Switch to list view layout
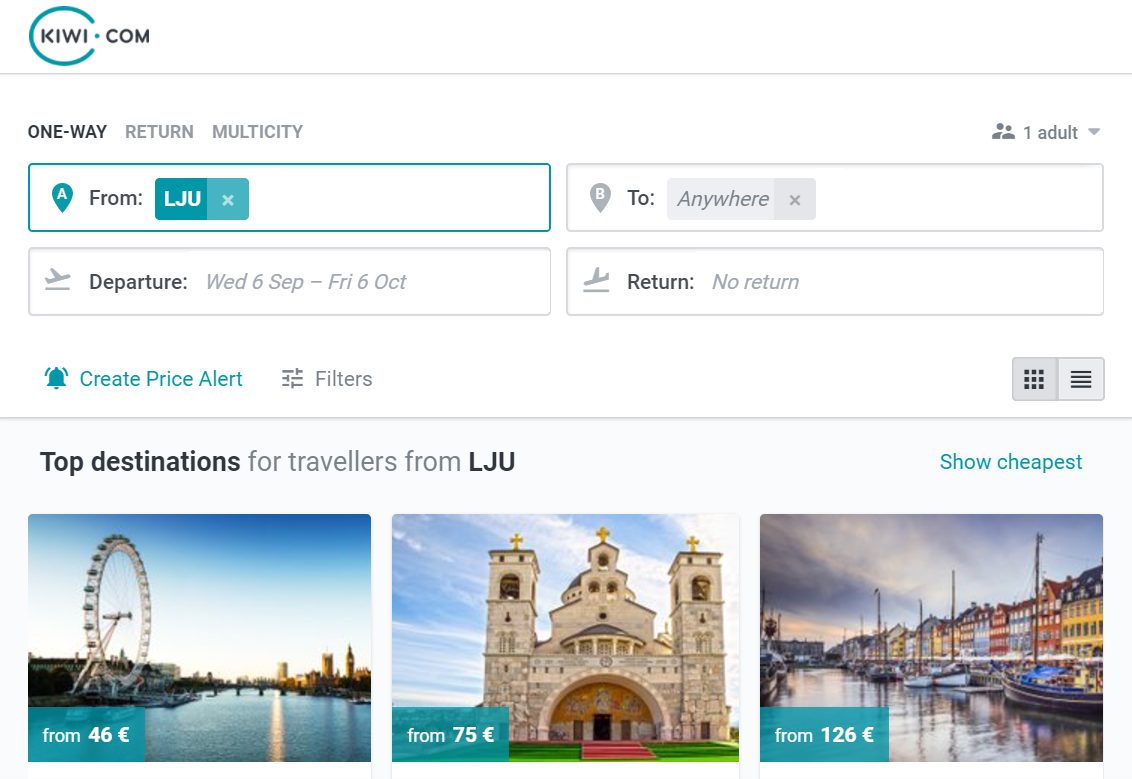The image size is (1132, 779). [x=1081, y=379]
